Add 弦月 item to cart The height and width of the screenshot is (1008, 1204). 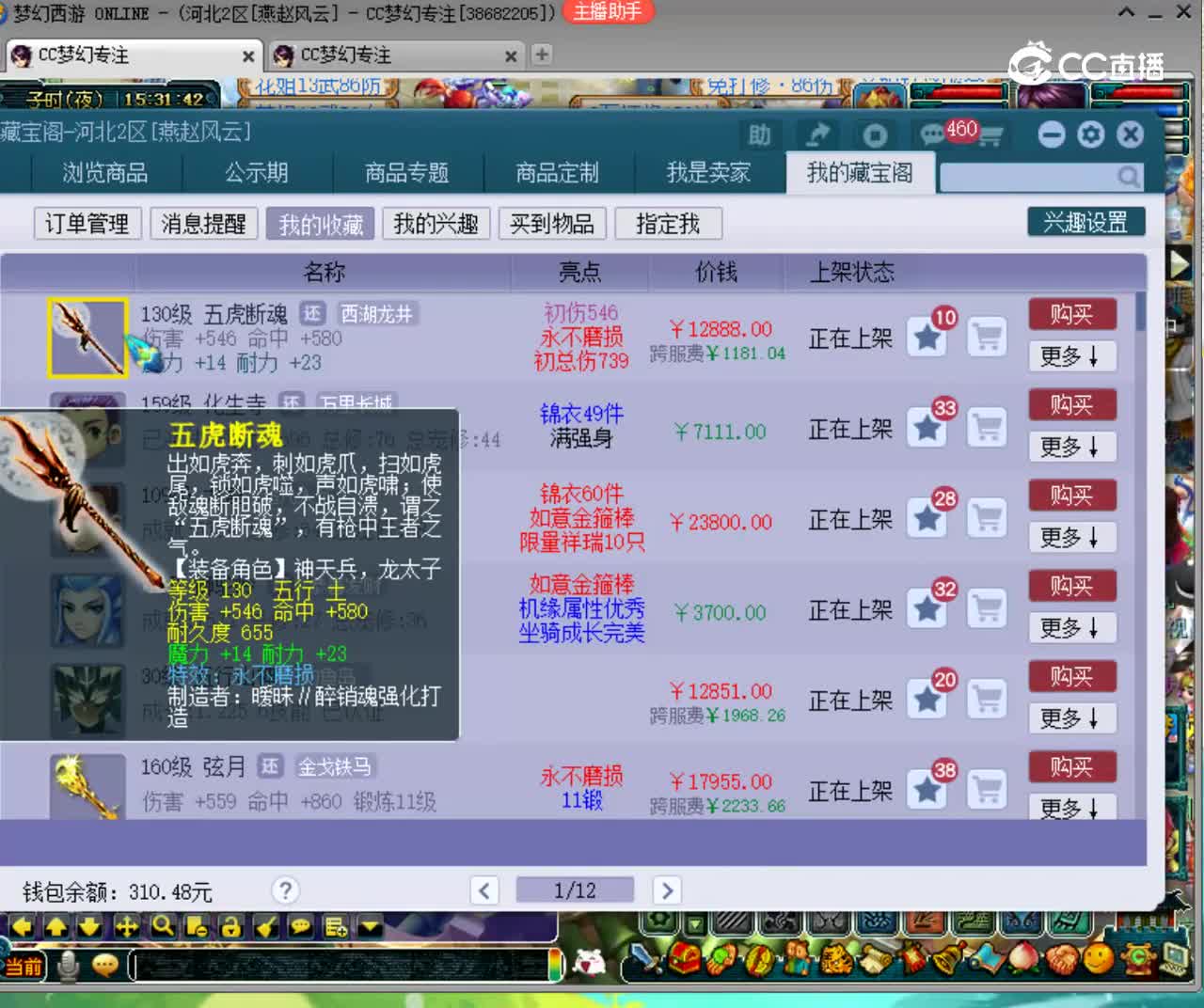pos(987,789)
